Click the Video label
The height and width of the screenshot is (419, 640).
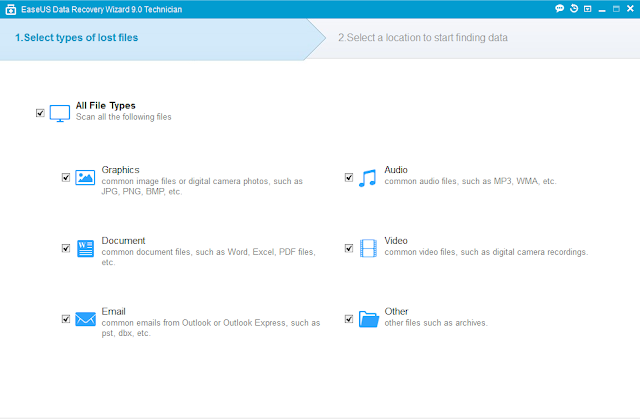click(396, 241)
